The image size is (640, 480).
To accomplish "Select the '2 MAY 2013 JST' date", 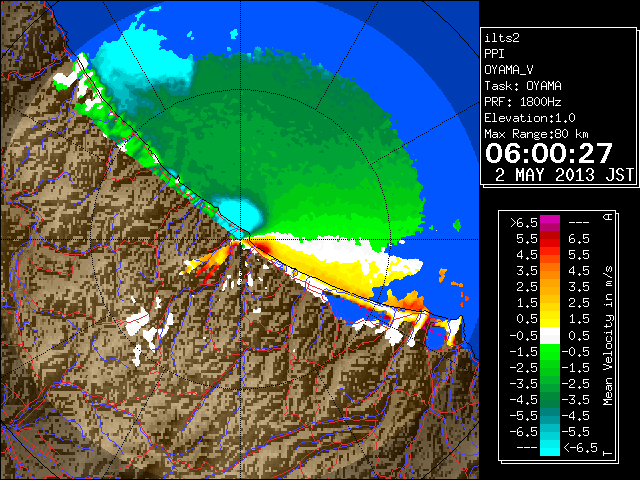I will coord(564,175).
